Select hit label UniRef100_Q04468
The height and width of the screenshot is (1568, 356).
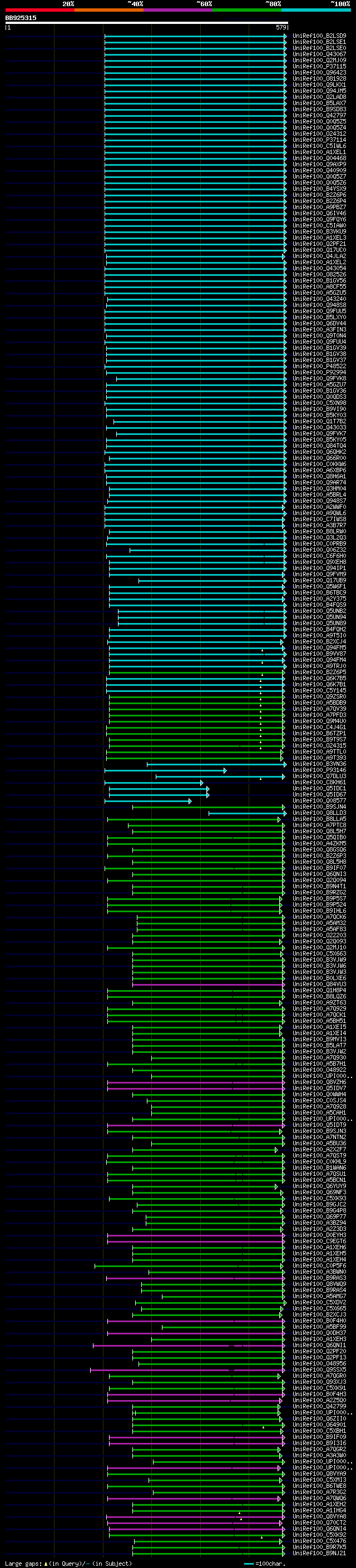click(319, 159)
